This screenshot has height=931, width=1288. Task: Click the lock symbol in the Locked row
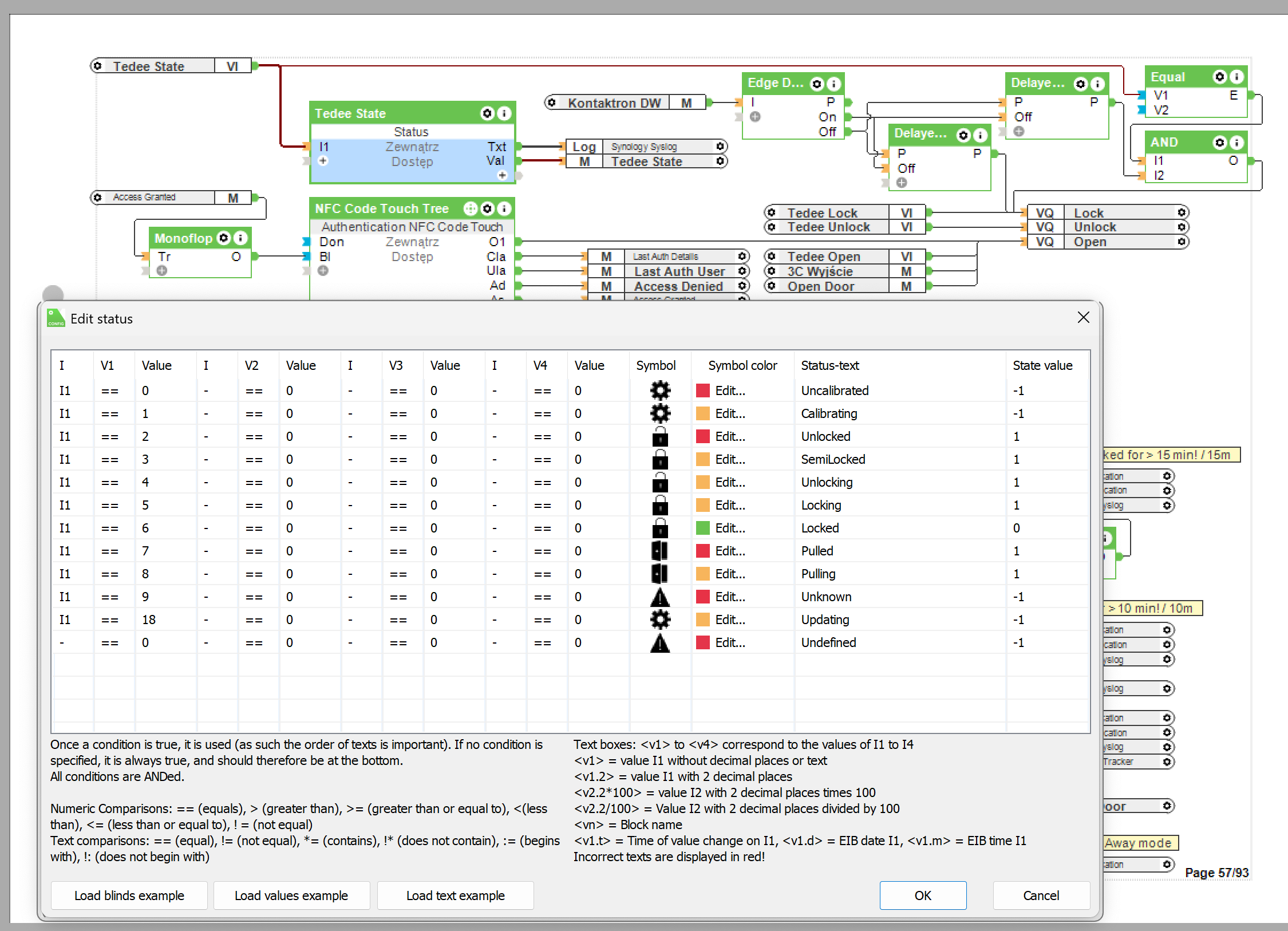pyautogui.click(x=660, y=528)
